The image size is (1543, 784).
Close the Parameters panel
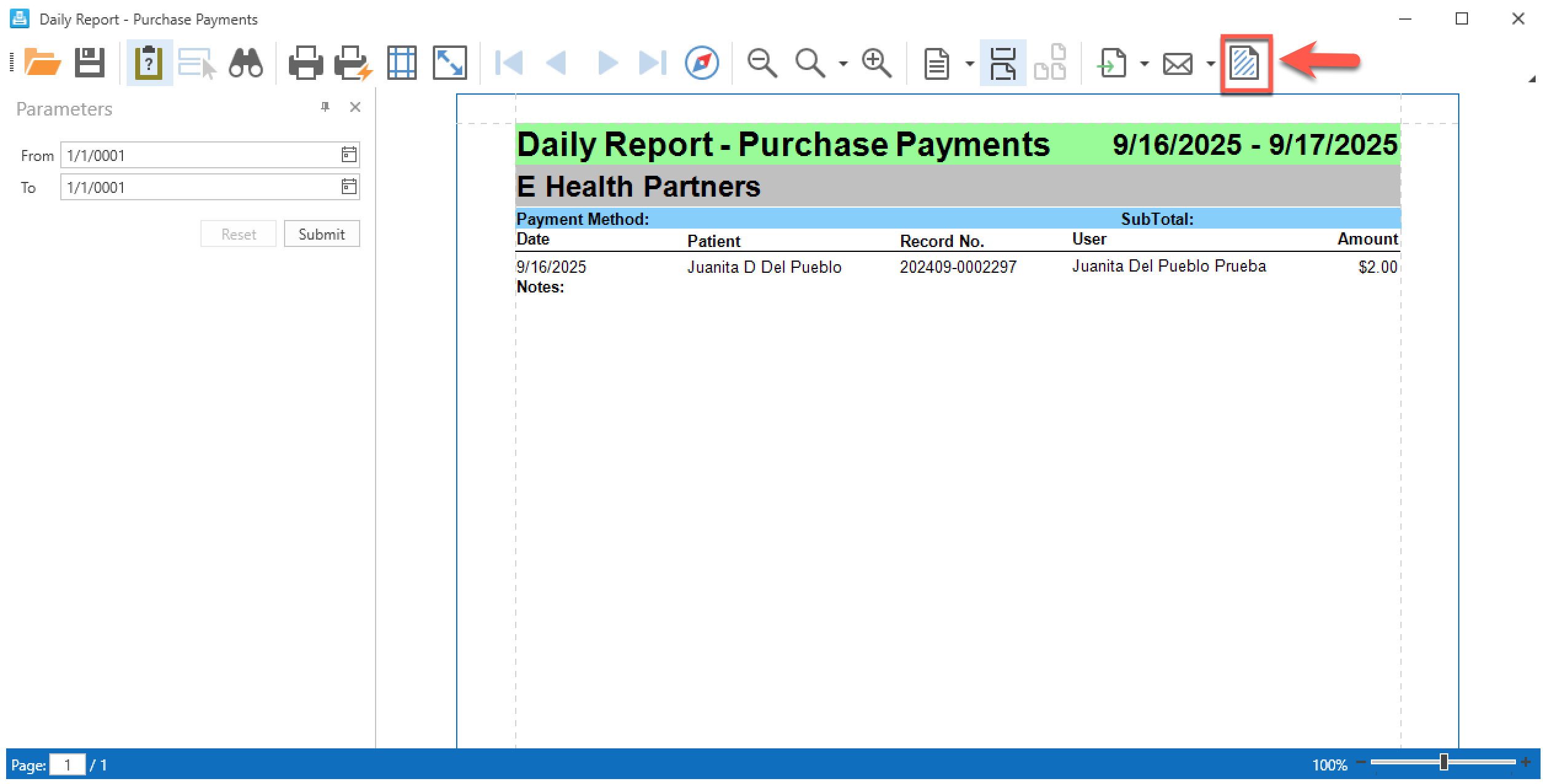click(x=355, y=108)
